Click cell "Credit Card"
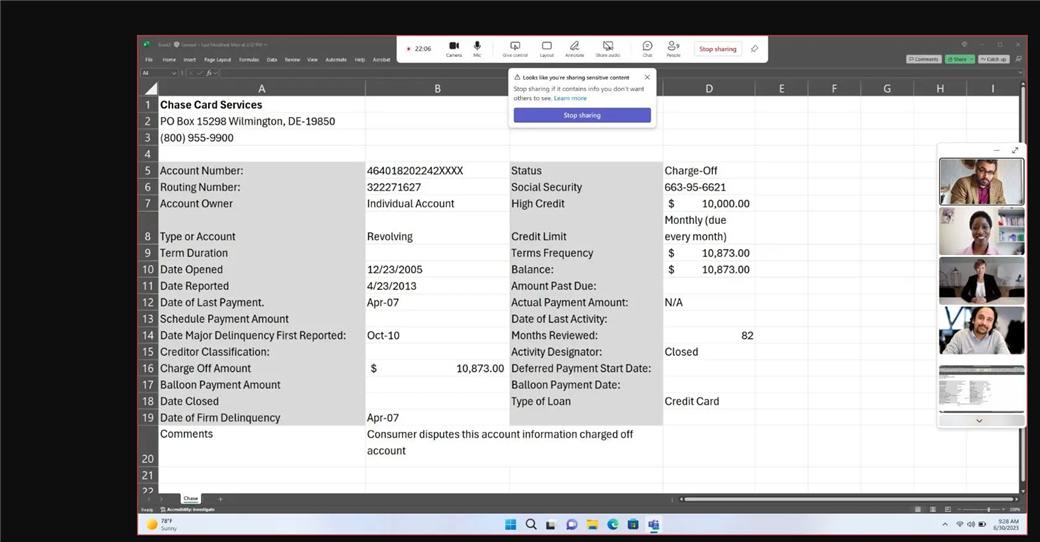 point(708,401)
